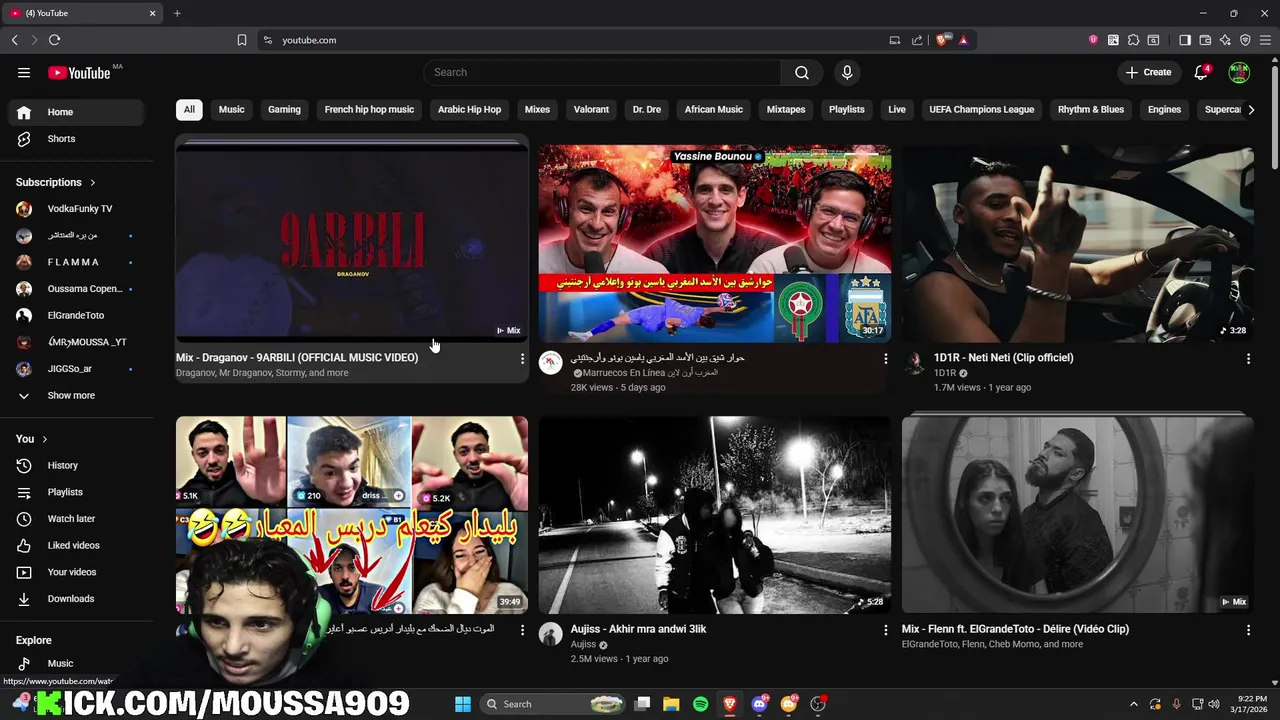Select the Music filter chip
The image size is (1280, 720).
[232, 110]
